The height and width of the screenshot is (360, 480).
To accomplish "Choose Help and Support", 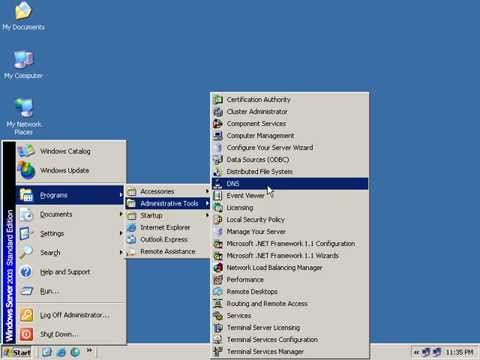I will point(70,272).
